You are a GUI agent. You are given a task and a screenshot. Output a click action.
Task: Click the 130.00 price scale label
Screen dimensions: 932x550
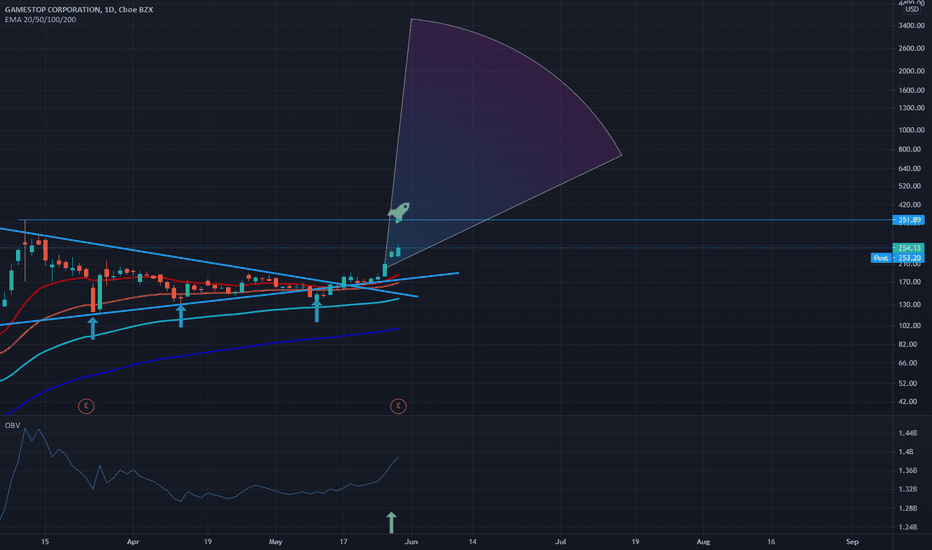(910, 304)
